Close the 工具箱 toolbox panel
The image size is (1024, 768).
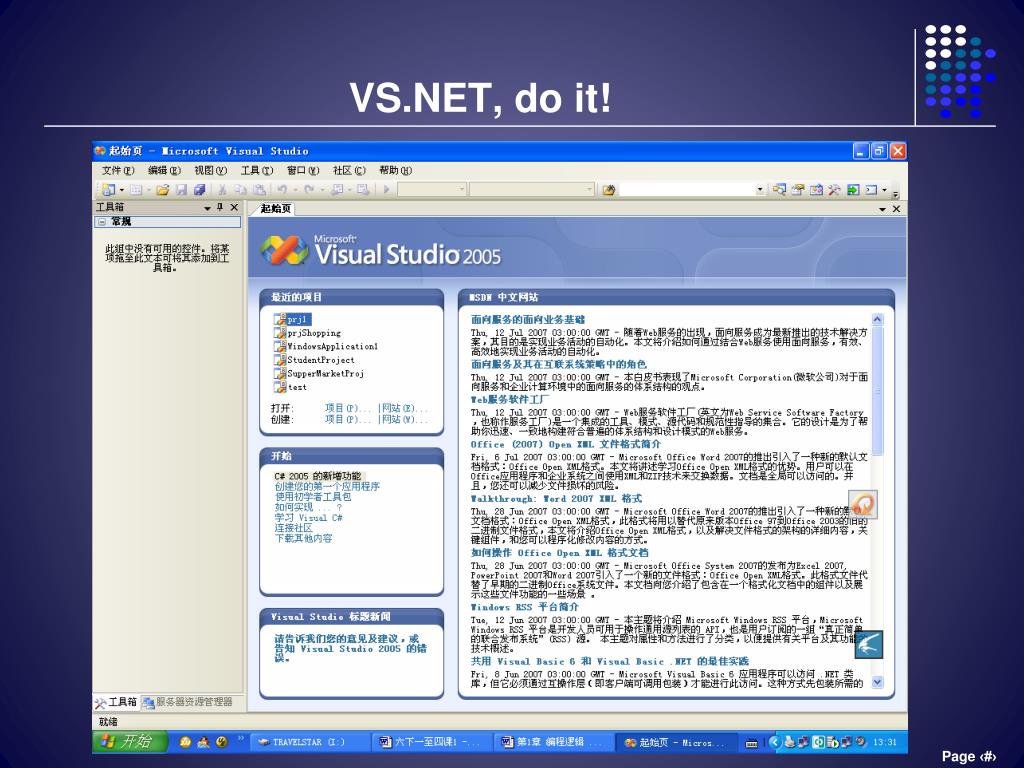point(234,208)
